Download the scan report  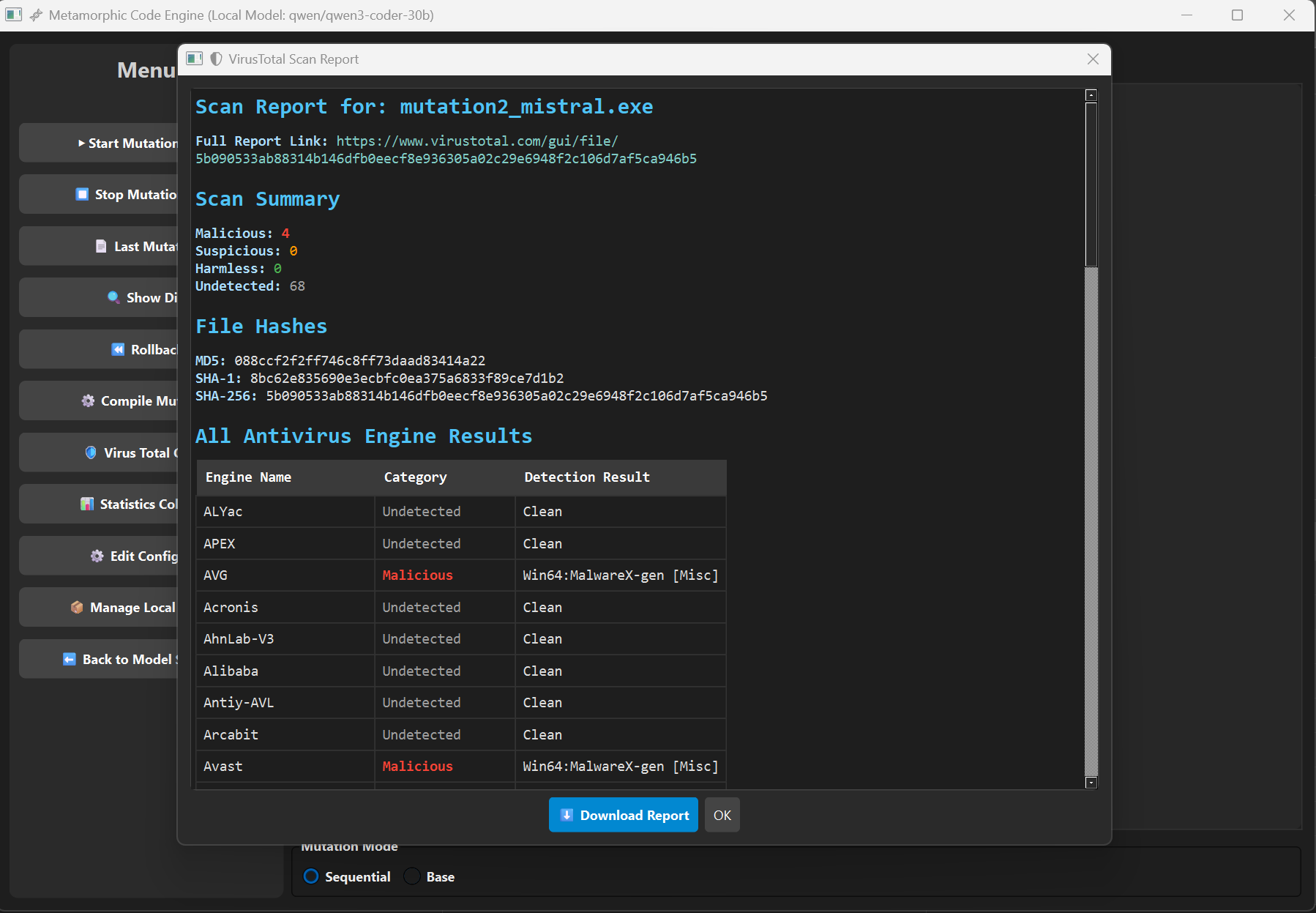[624, 815]
